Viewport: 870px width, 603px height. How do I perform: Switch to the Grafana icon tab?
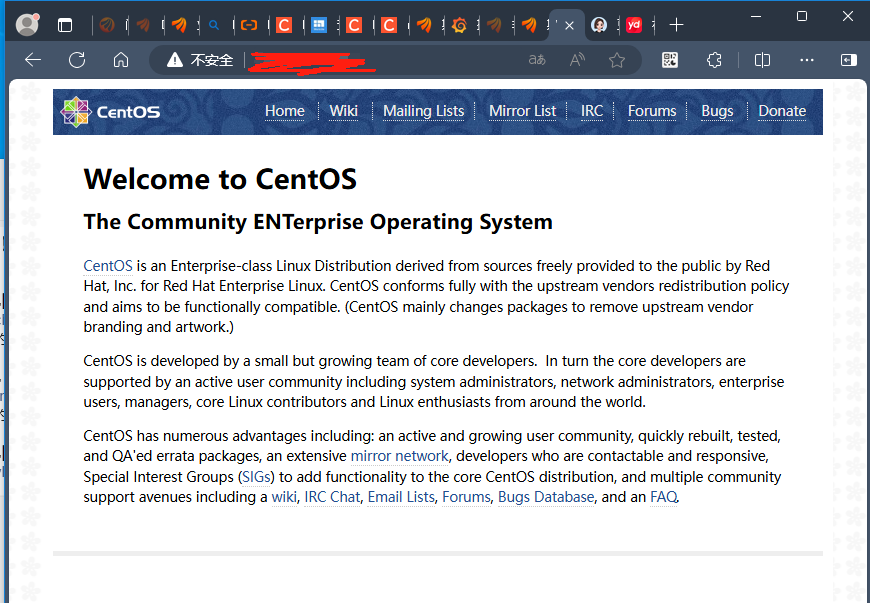[459, 25]
